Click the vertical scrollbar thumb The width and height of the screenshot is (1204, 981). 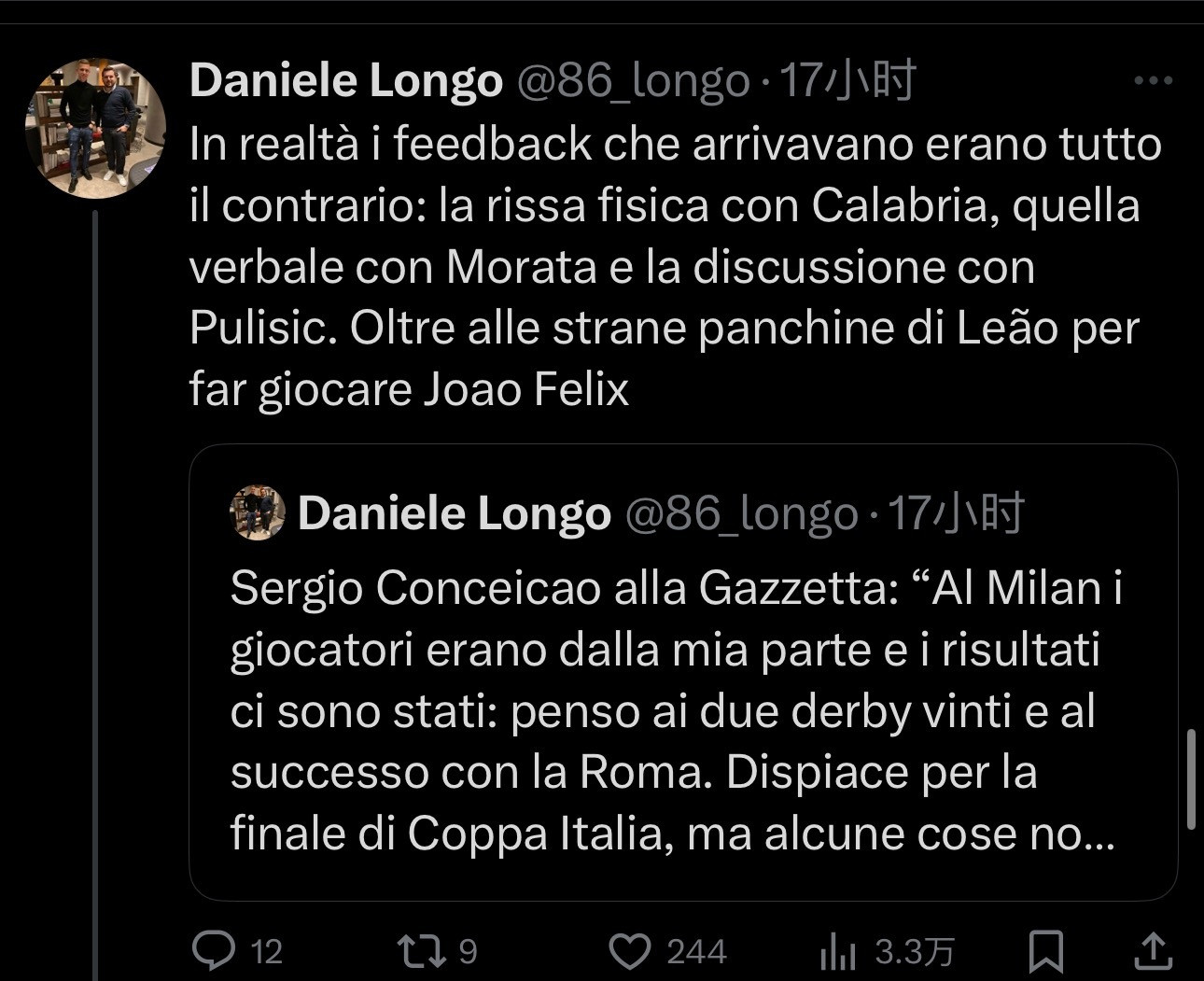[1191, 779]
